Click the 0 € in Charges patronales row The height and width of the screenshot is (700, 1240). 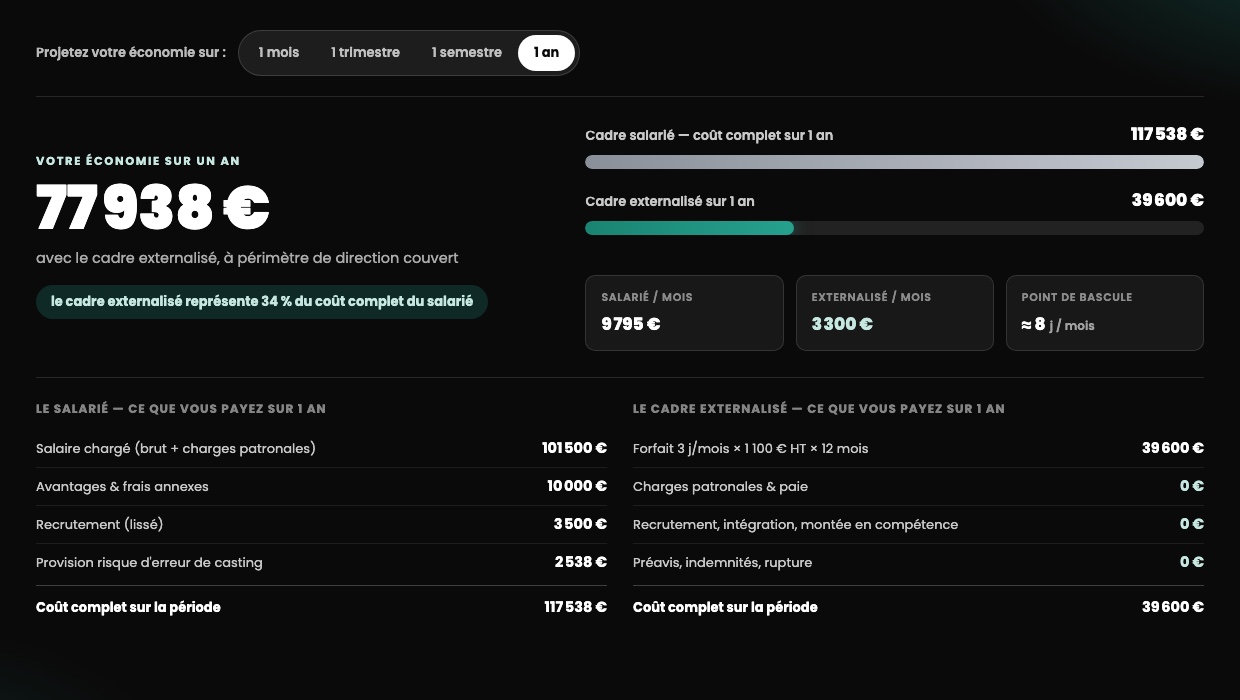(x=1192, y=486)
